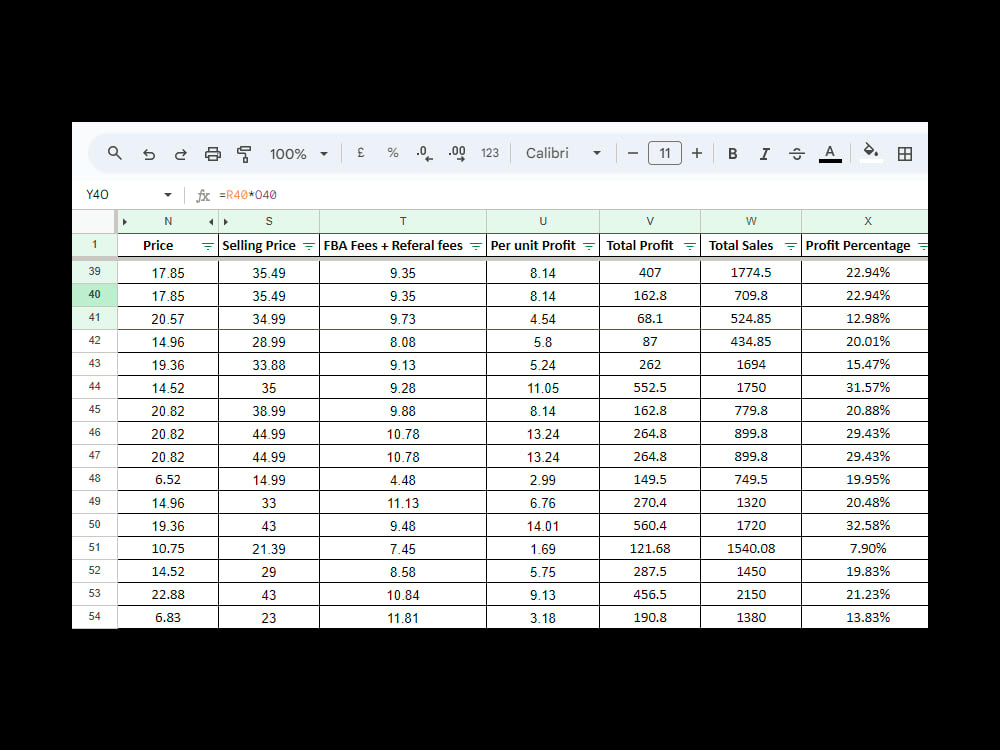Image resolution: width=1000 pixels, height=750 pixels.
Task: Click total profit cell 407
Action: pyautogui.click(x=650, y=272)
